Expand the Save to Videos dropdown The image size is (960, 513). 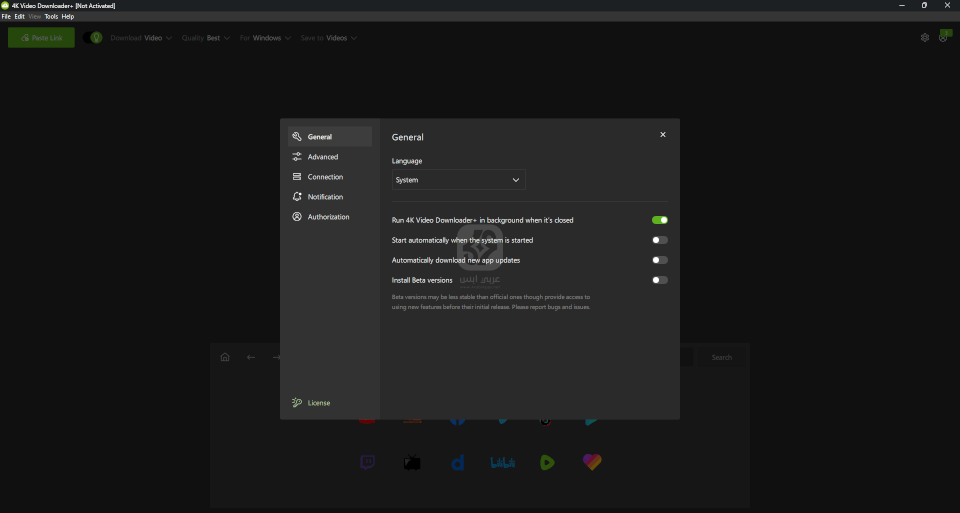tap(328, 38)
